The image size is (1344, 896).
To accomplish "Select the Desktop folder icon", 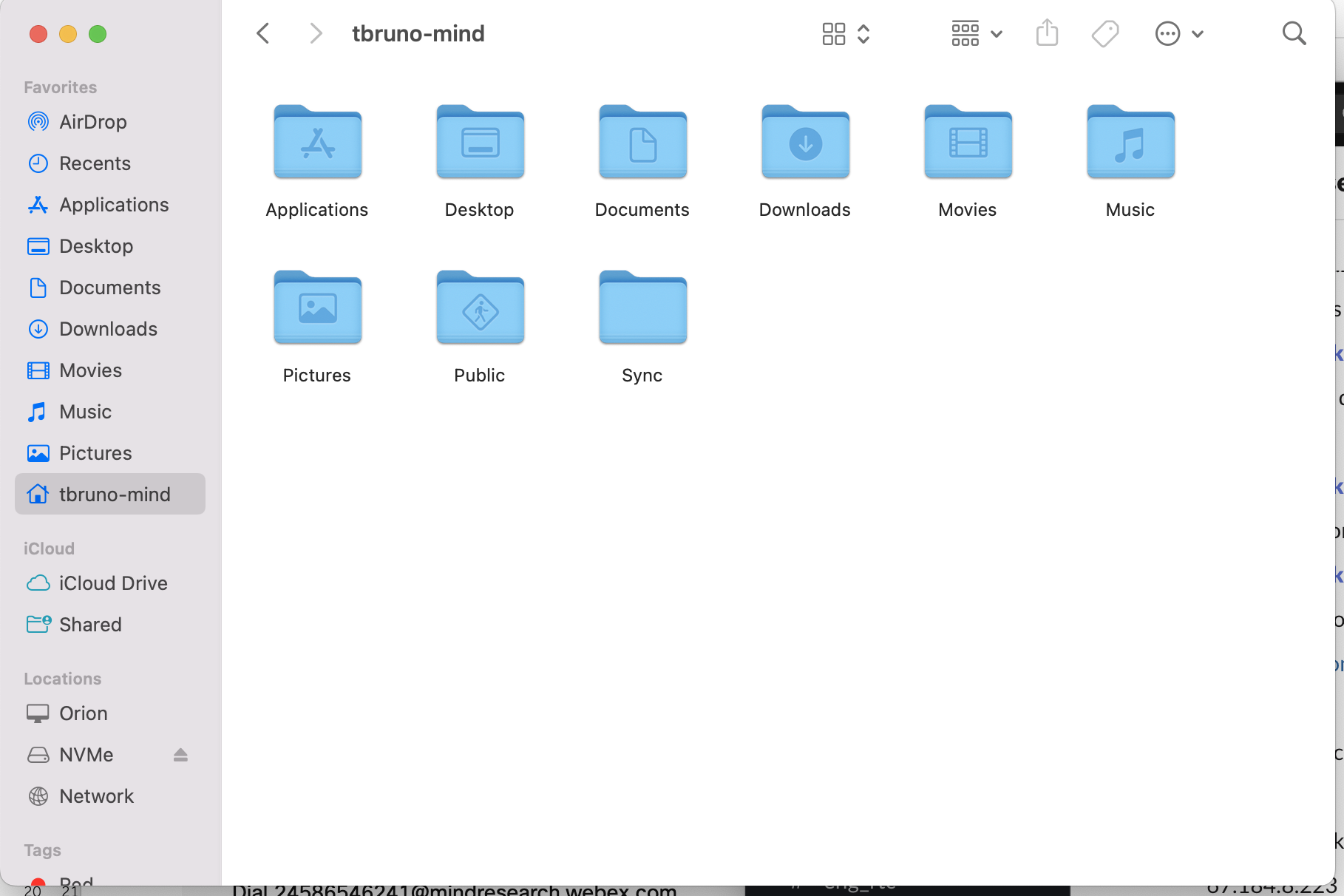I will (481, 142).
